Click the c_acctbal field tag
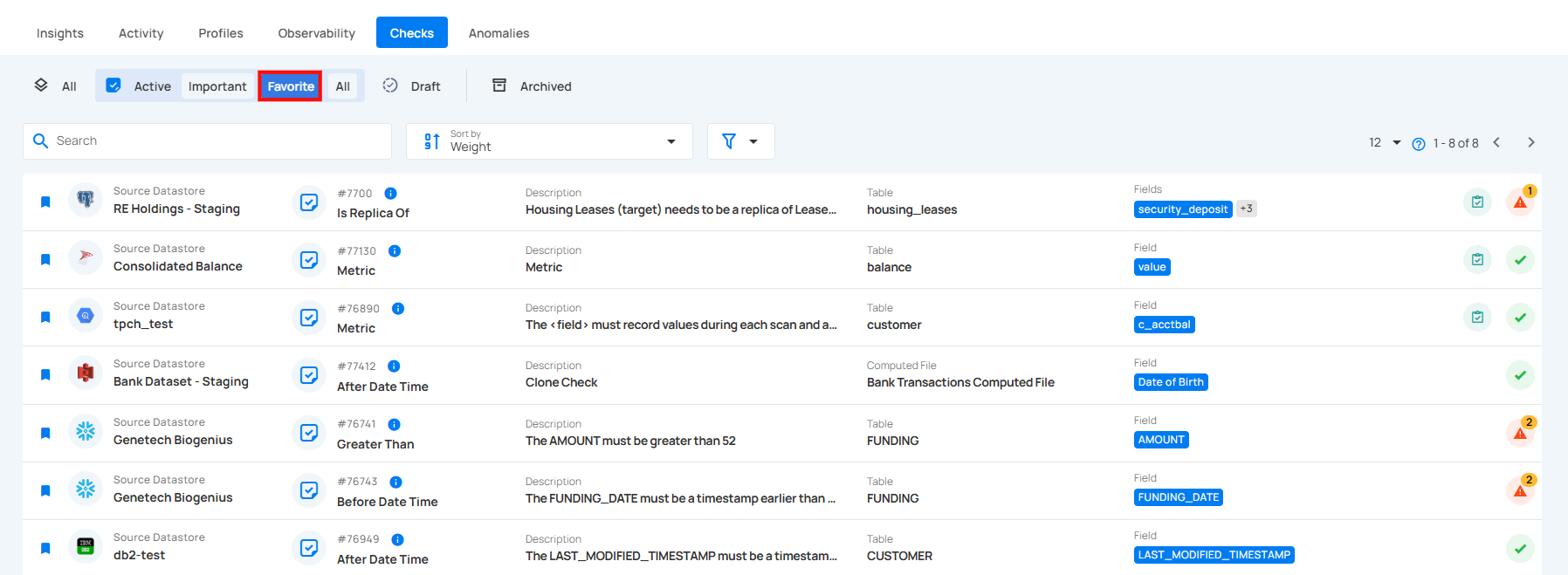Image resolution: width=1568 pixels, height=575 pixels. click(1165, 325)
